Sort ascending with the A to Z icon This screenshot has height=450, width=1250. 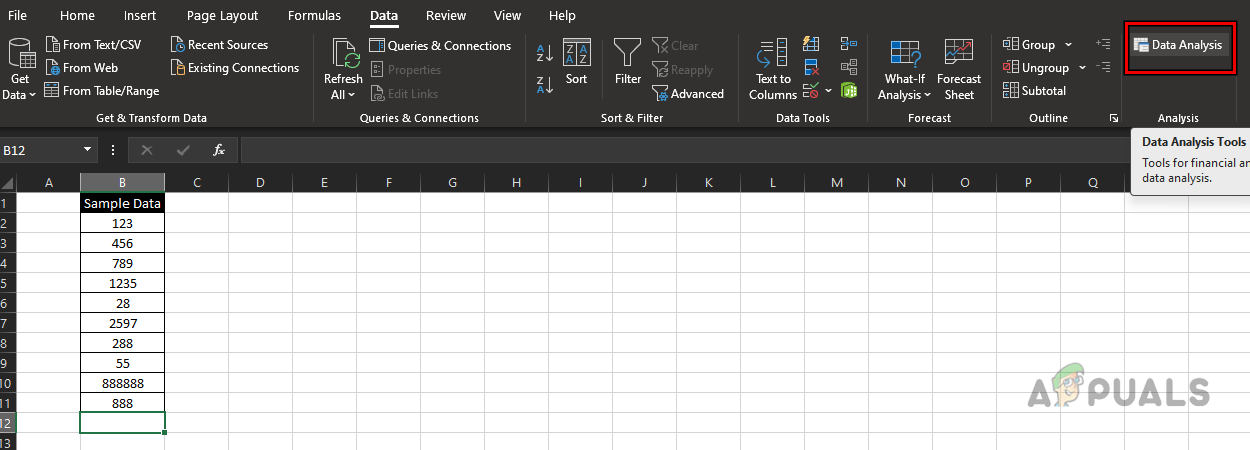pos(545,53)
